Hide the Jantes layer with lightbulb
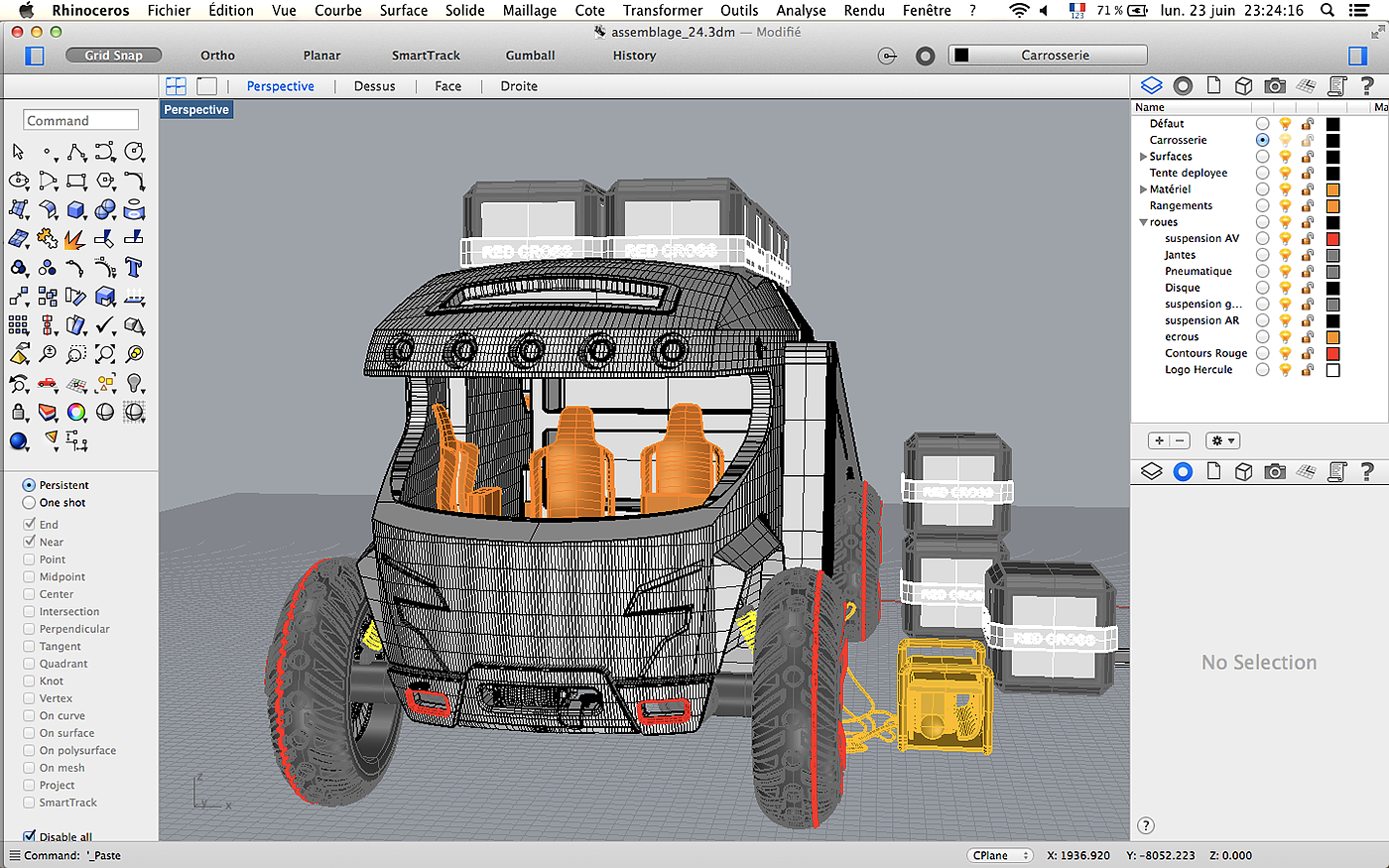 [1285, 255]
